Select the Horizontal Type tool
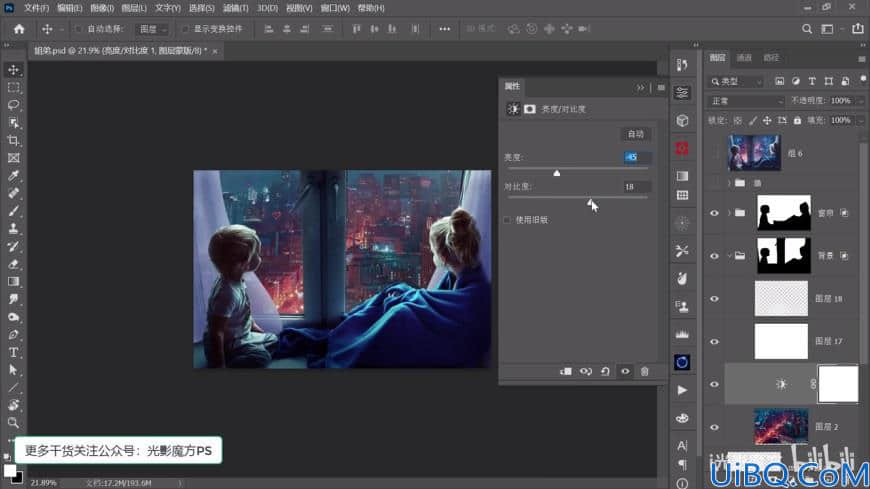870x489 pixels. click(x=14, y=352)
